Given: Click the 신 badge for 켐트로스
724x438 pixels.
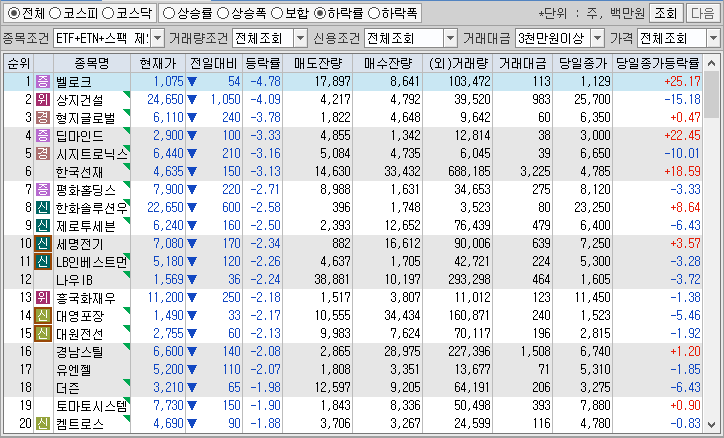Looking at the screenshot, I should tap(43, 424).
